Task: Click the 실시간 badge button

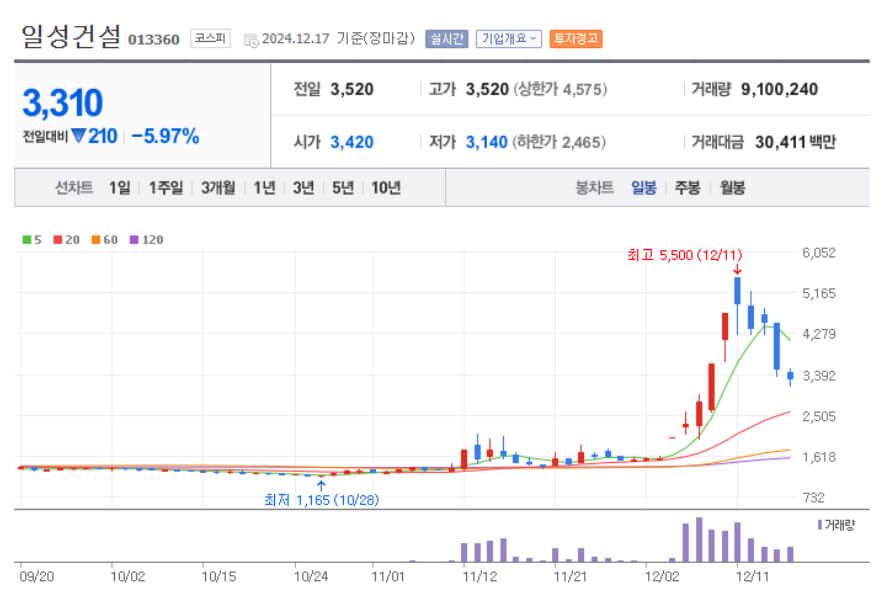Action: click(446, 39)
